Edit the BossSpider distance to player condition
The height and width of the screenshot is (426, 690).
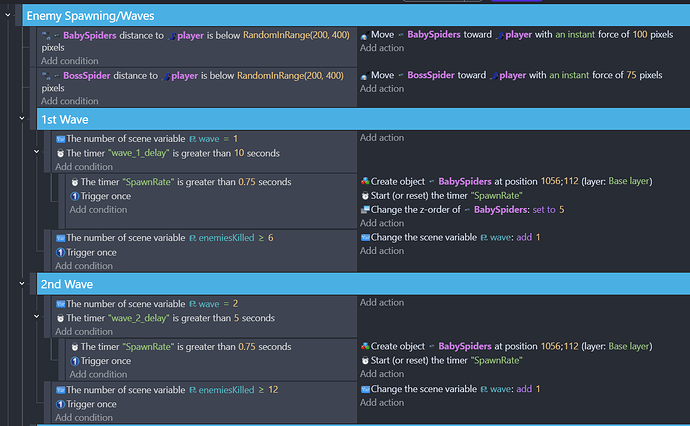tap(193, 82)
